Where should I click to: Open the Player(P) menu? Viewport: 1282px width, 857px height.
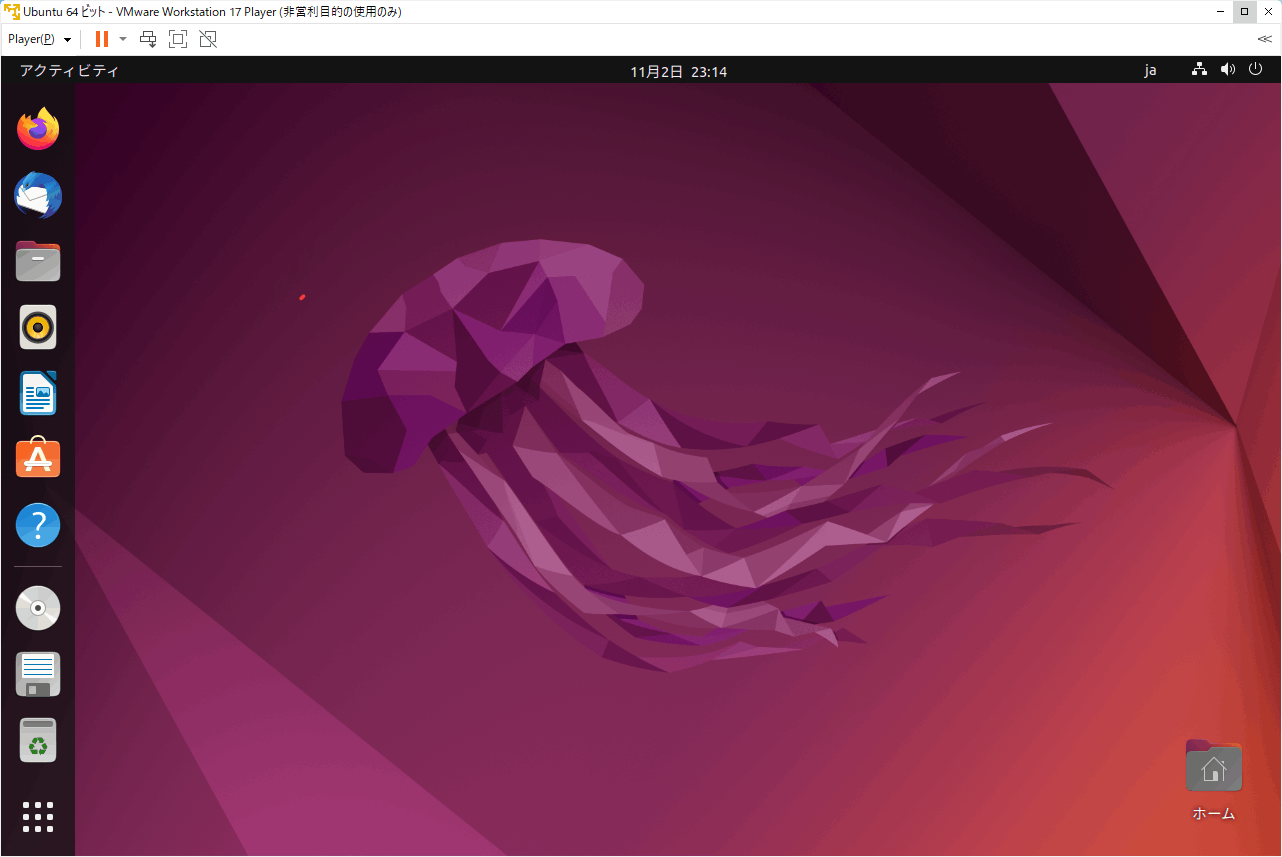pos(39,39)
